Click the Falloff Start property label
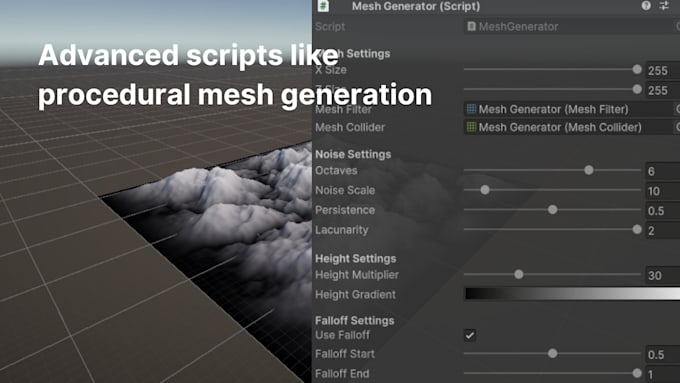Screen dimensions: 680x383 (x=345, y=354)
